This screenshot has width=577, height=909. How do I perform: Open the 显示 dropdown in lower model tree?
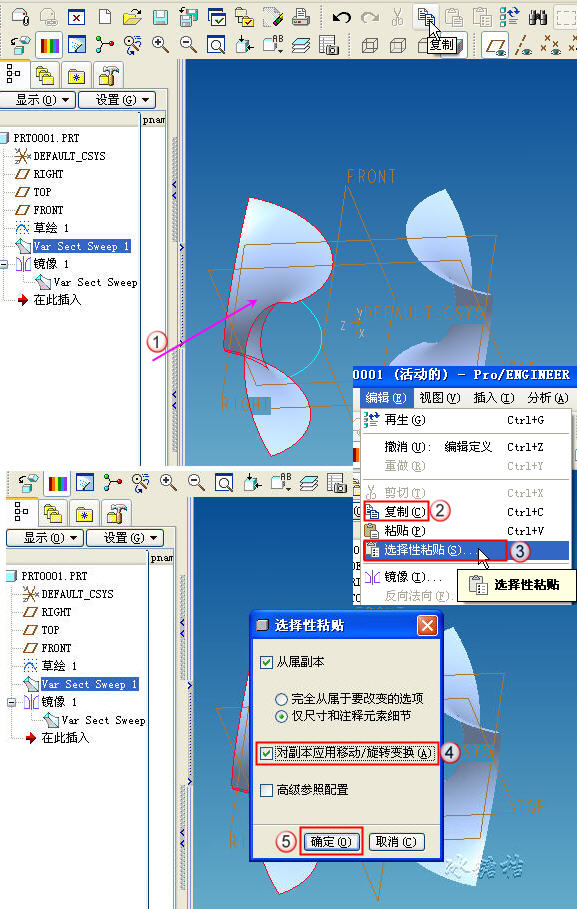click(45, 538)
